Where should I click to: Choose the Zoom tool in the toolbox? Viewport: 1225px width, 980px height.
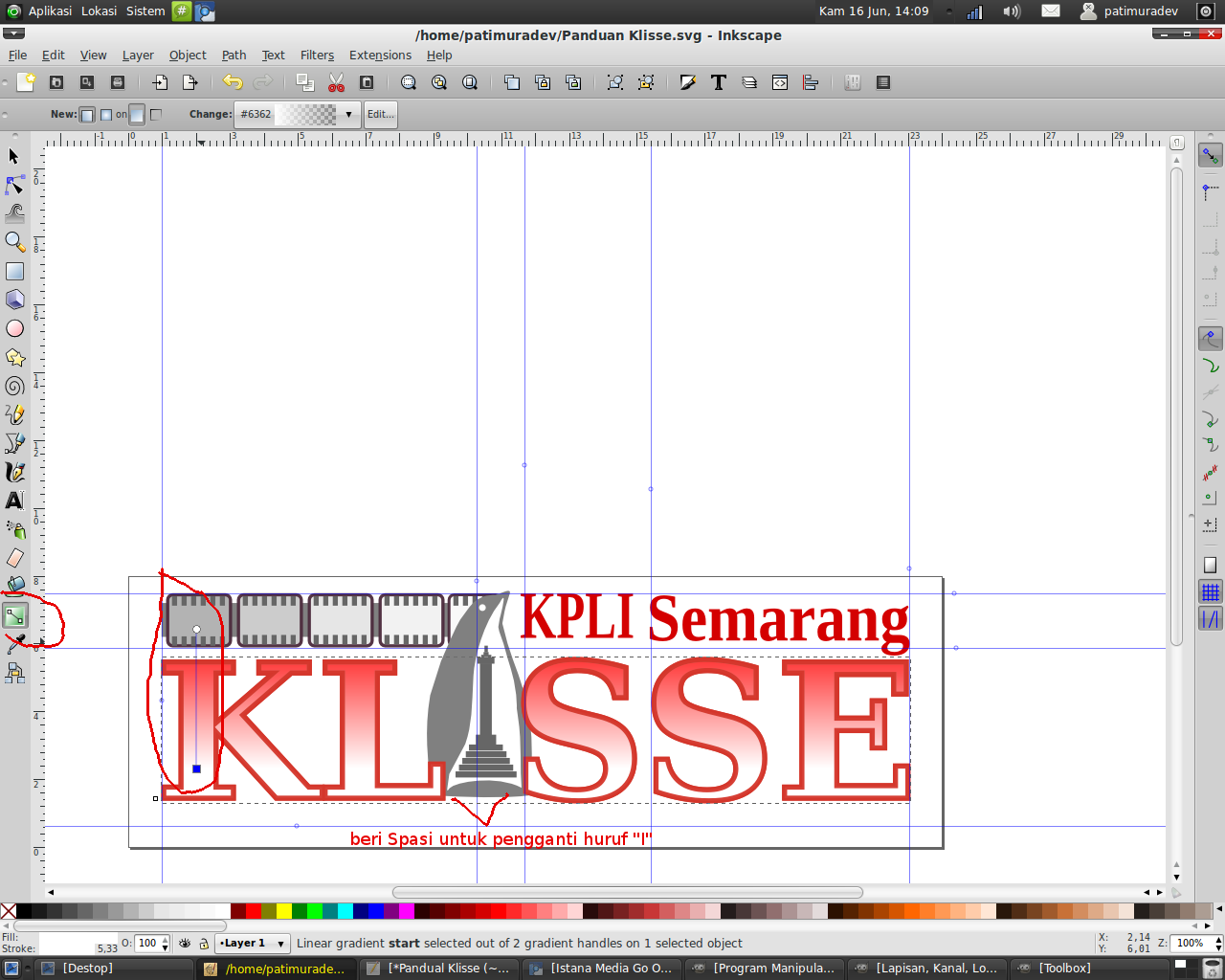[14, 242]
